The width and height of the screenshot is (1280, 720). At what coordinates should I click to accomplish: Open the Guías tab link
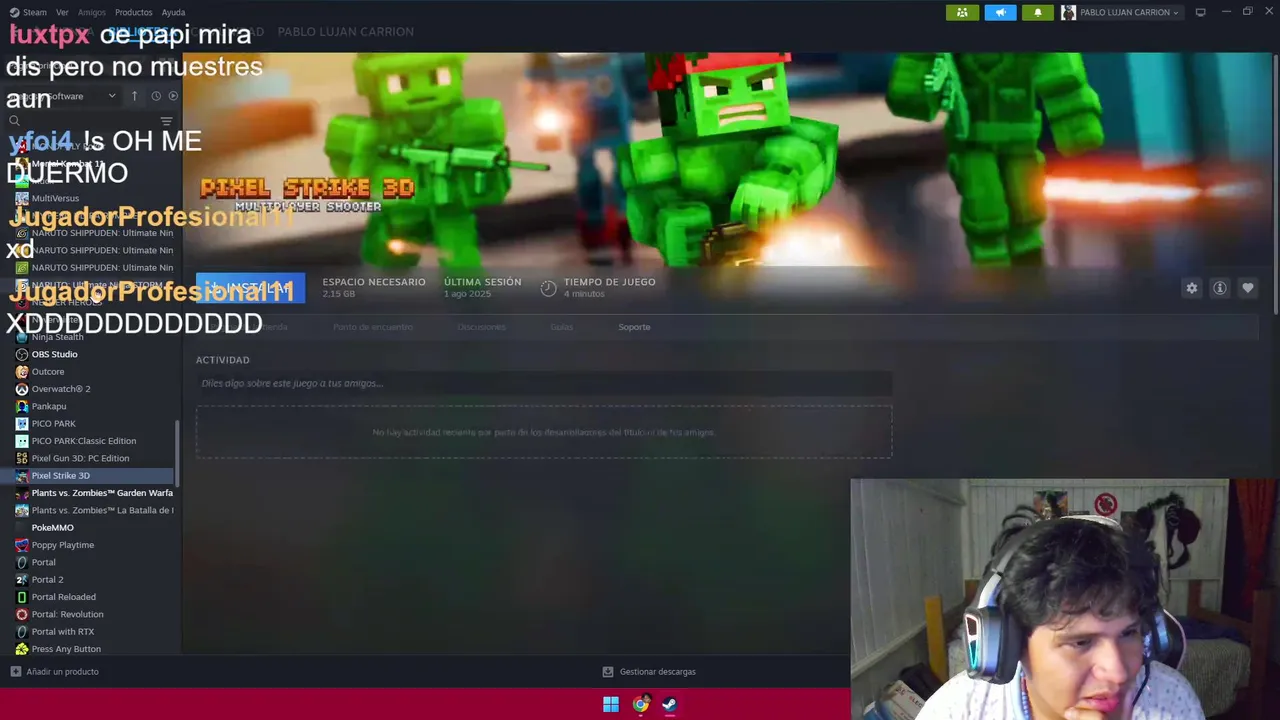(x=561, y=327)
